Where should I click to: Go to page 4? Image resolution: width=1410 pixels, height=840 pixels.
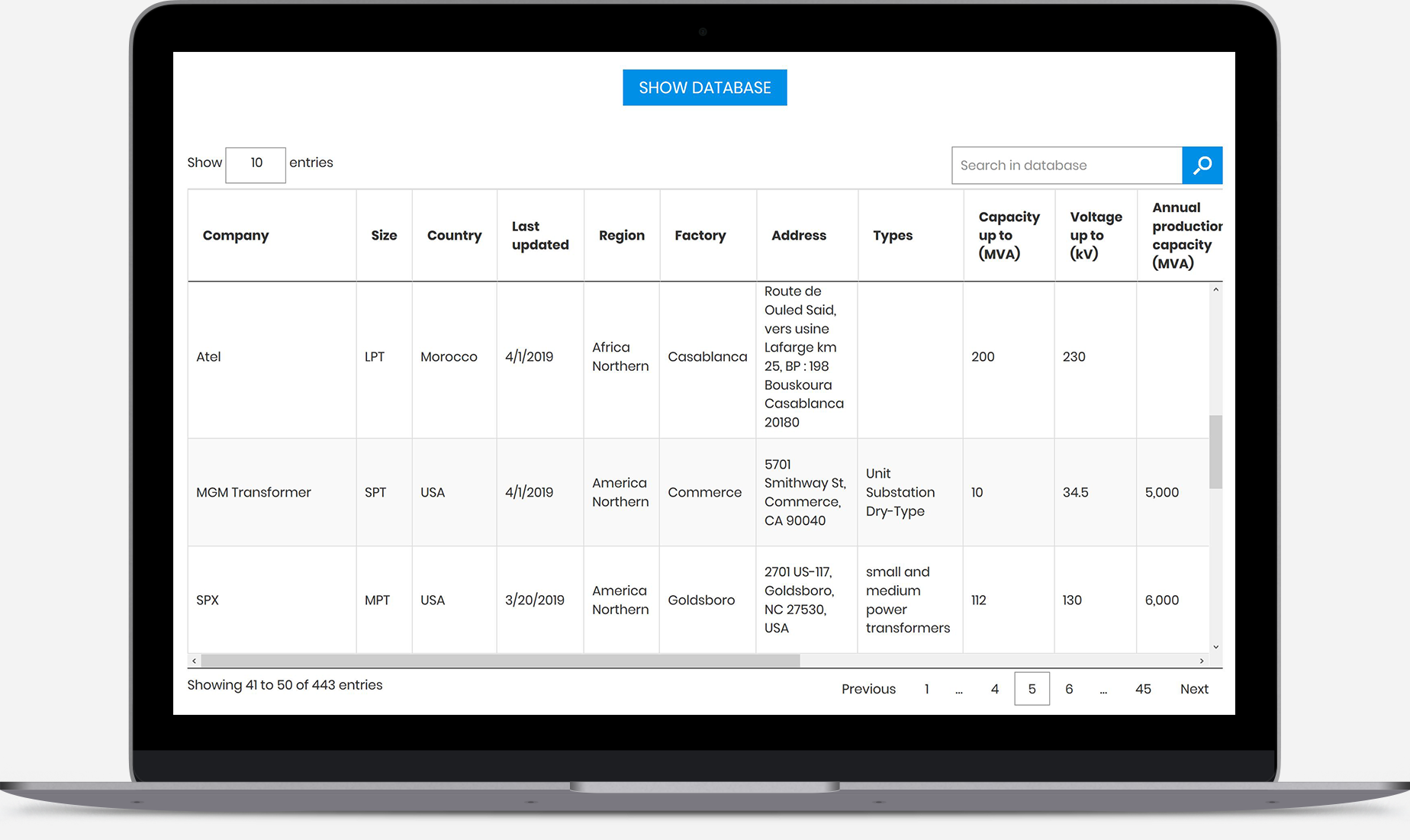point(994,689)
